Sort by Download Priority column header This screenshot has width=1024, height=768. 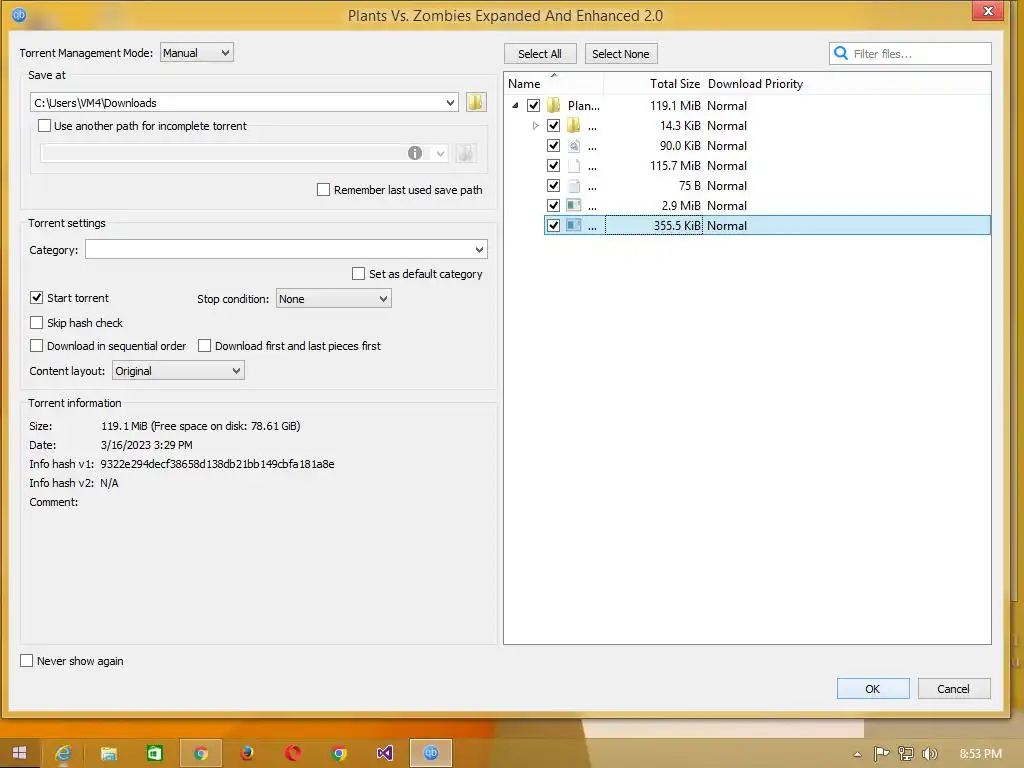[x=756, y=84]
